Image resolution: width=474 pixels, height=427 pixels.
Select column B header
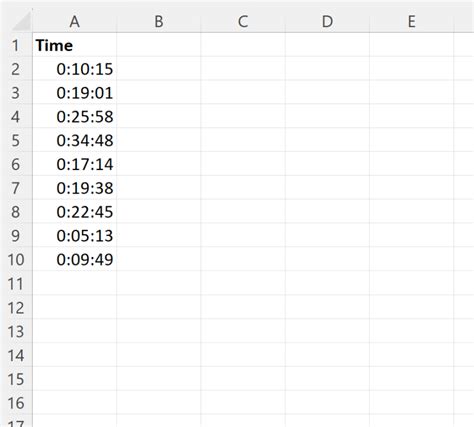pos(159,21)
